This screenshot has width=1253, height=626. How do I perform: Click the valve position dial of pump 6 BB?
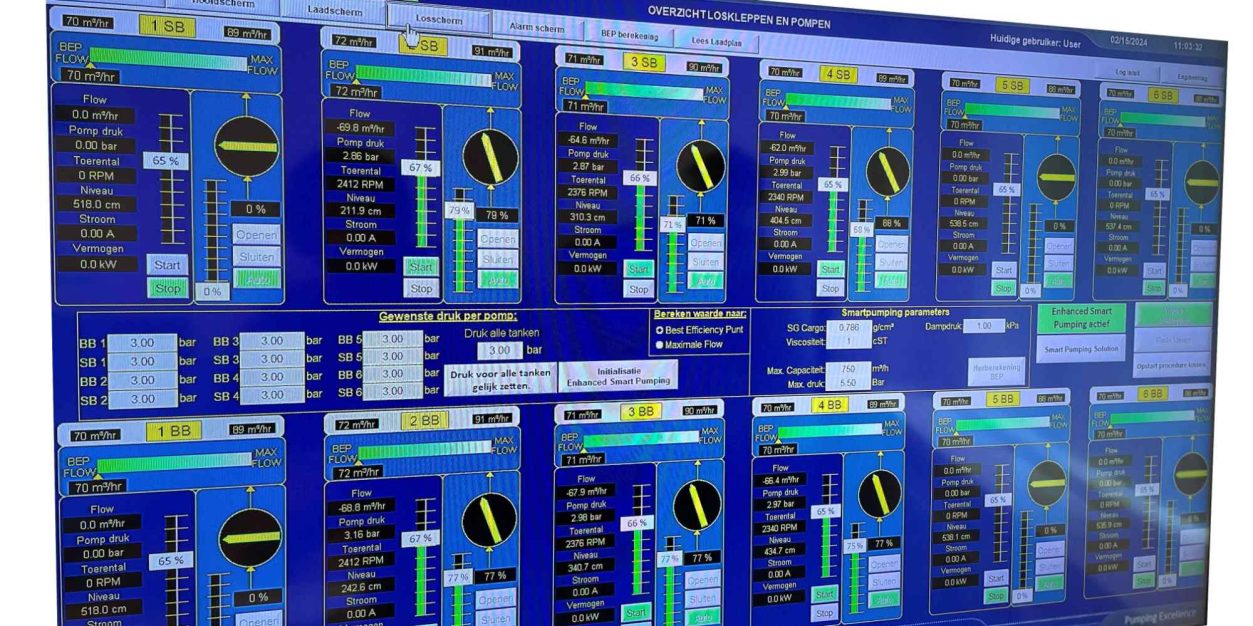coord(1190,474)
